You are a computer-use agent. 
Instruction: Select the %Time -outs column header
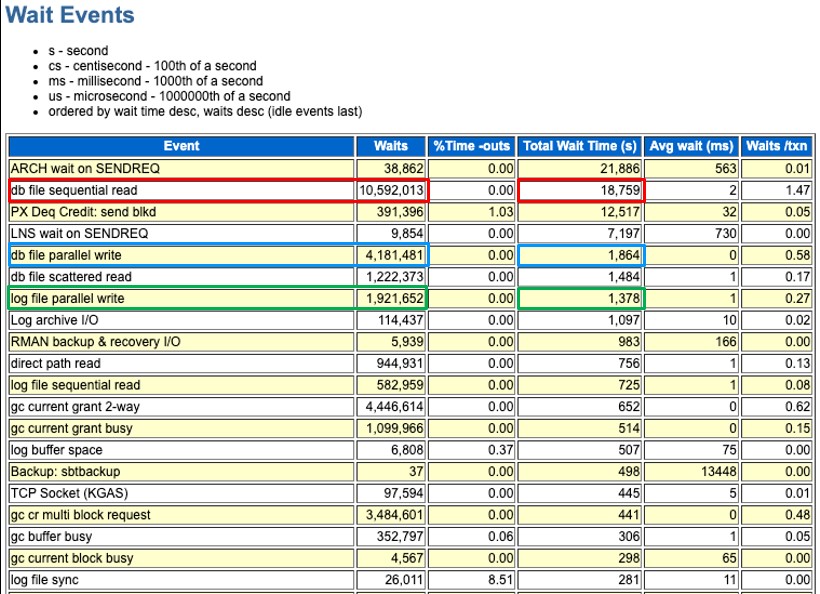click(471, 146)
